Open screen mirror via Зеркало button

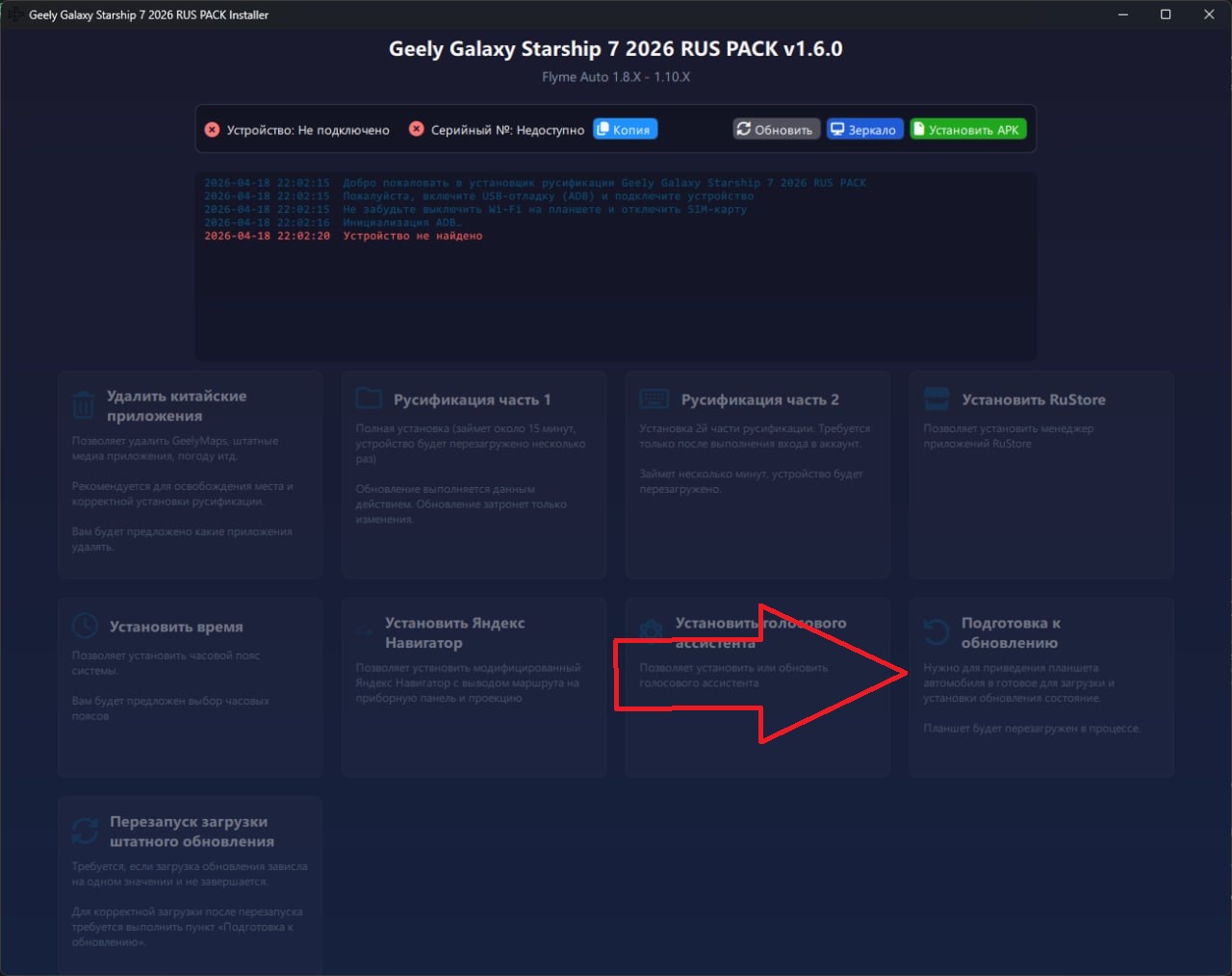click(864, 129)
